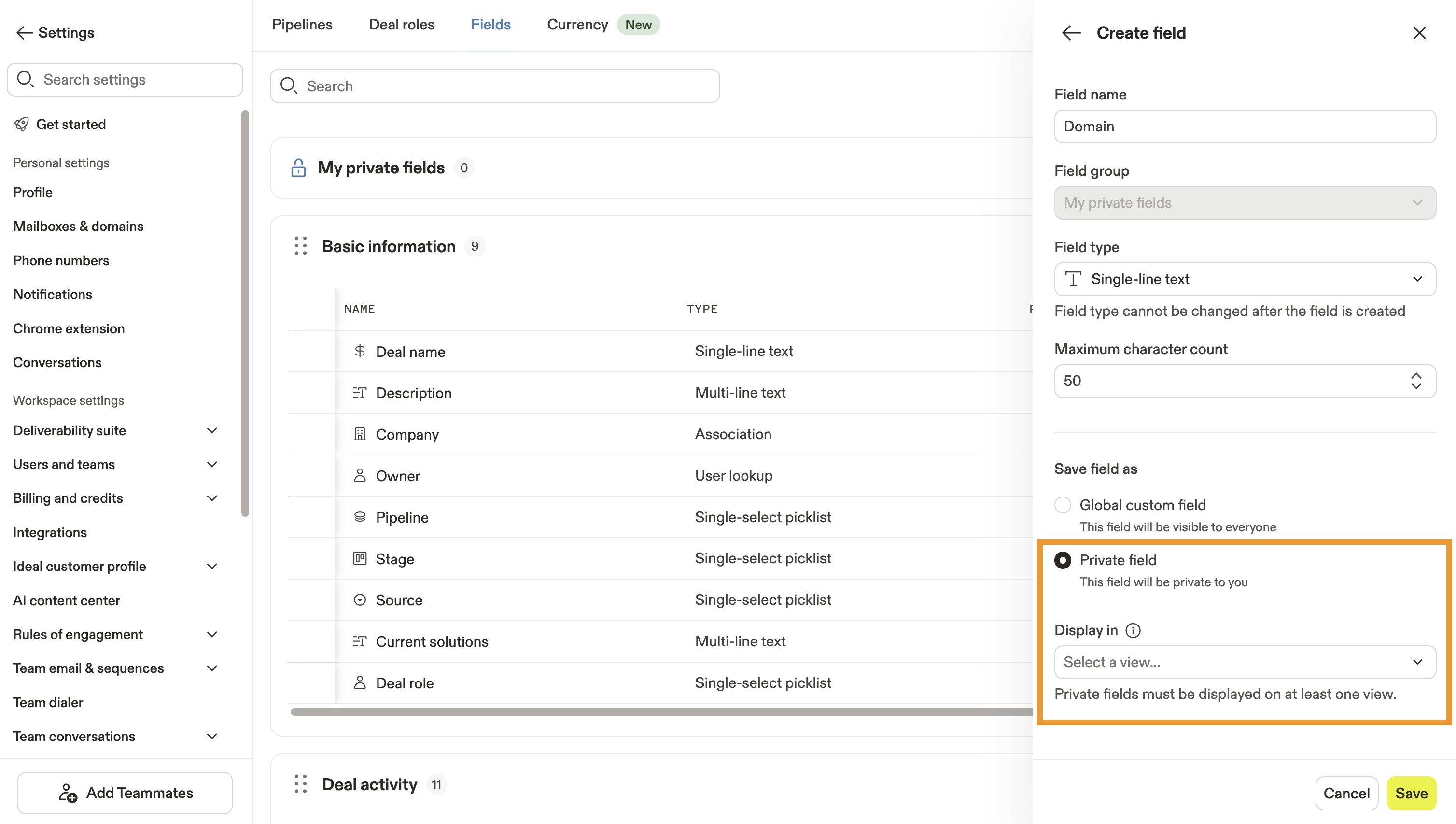Increase the maximum character count stepper
The image size is (1456, 824).
tap(1416, 376)
